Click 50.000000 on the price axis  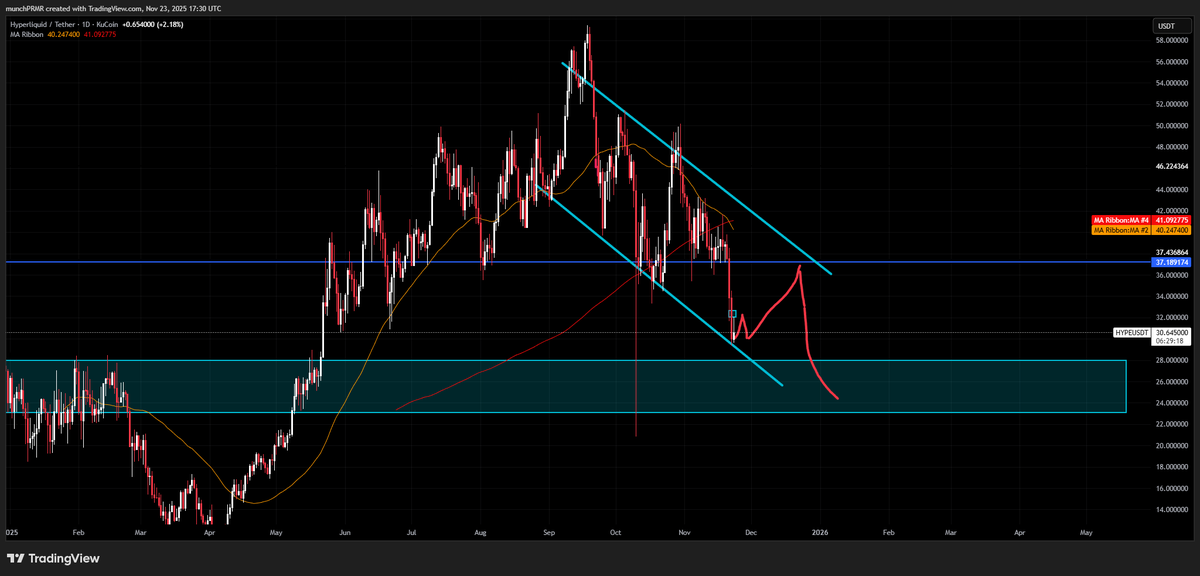(x=1171, y=126)
